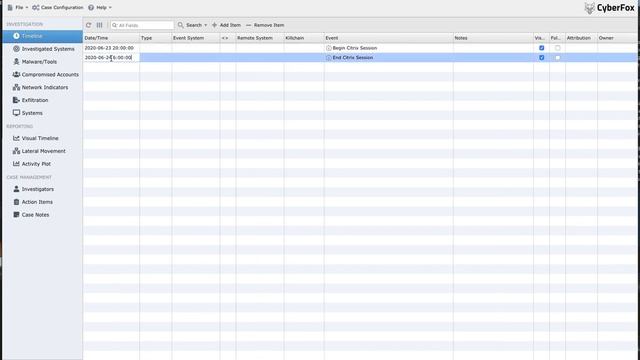Sort by Remote System column header
Viewport: 640px width, 360px height.
pos(260,38)
